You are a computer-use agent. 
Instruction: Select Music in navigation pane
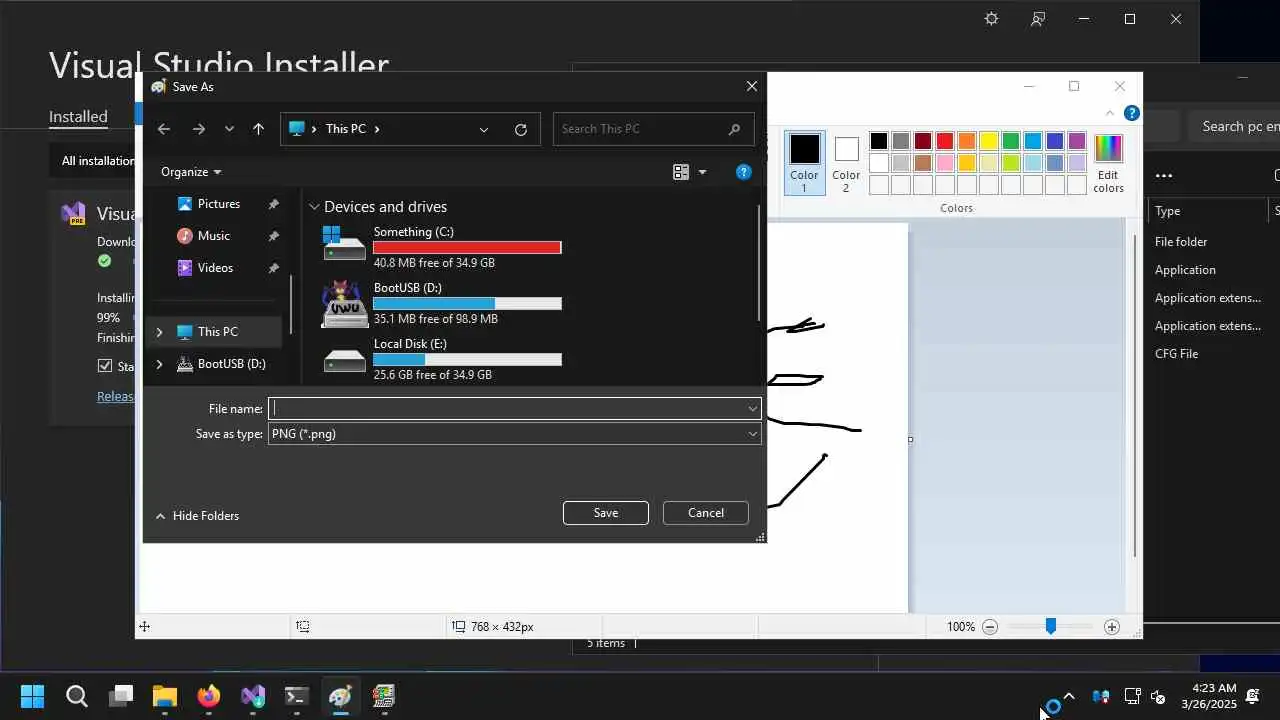point(213,236)
